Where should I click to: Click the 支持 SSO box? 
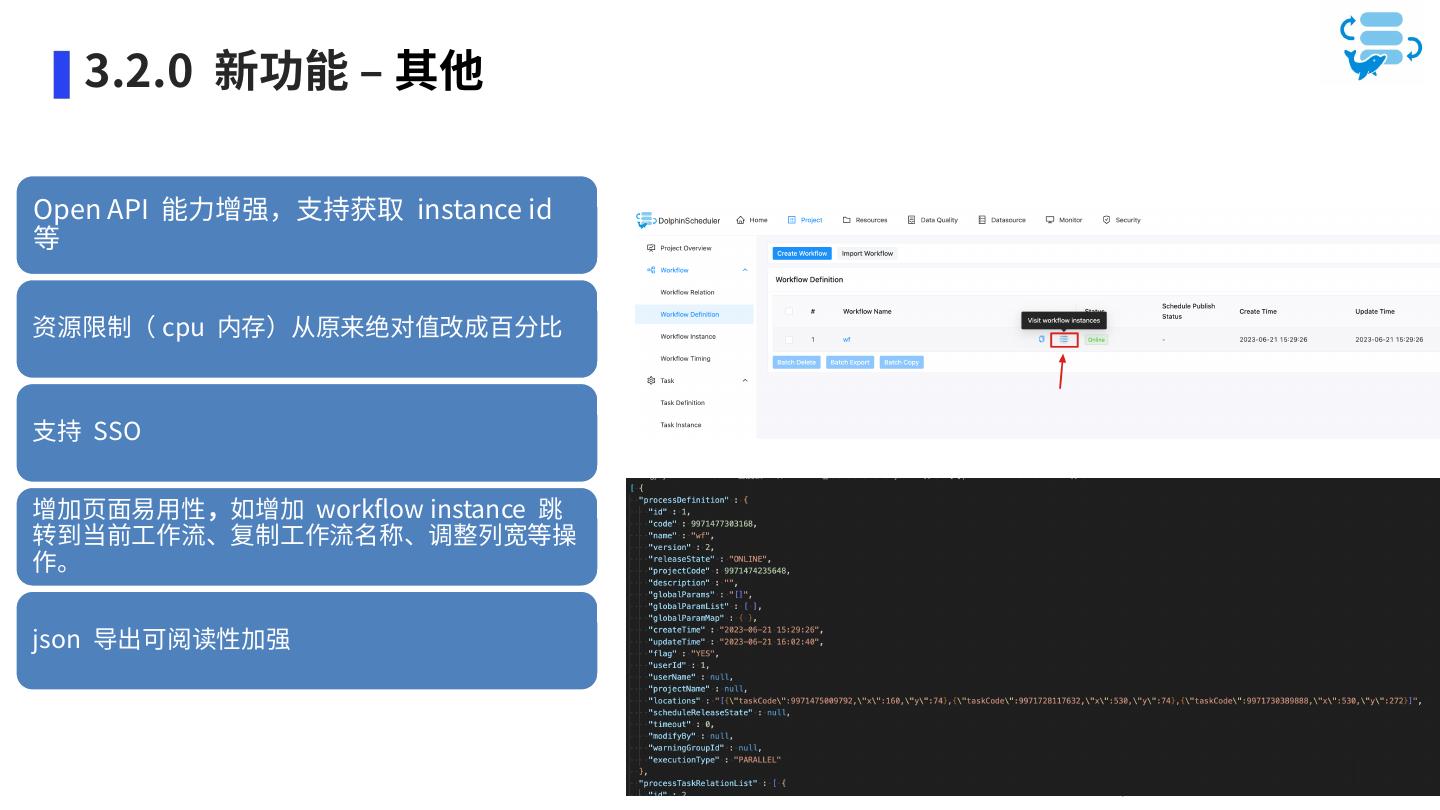(x=307, y=432)
